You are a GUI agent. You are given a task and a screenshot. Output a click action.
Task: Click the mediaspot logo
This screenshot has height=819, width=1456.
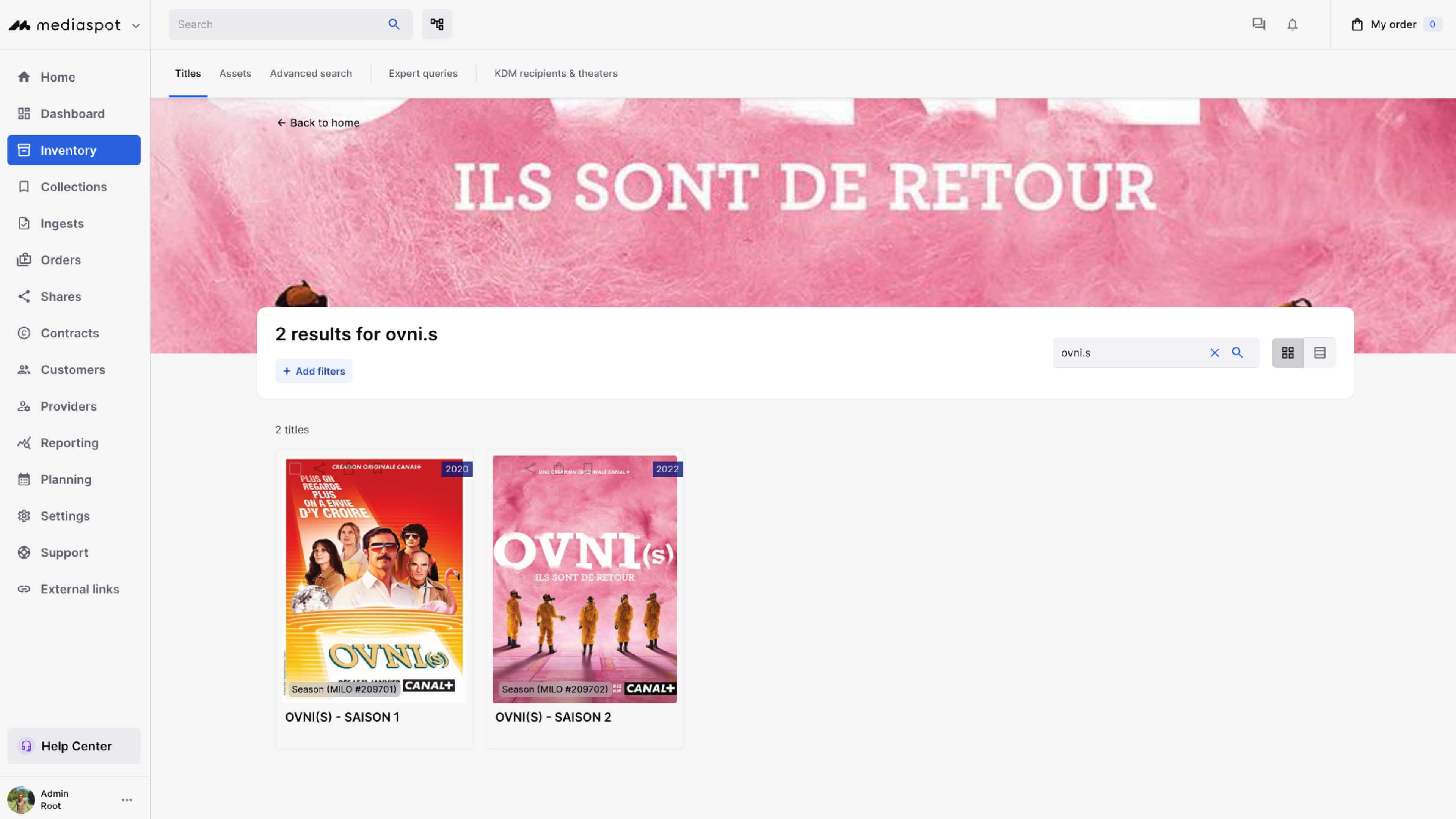(x=64, y=25)
